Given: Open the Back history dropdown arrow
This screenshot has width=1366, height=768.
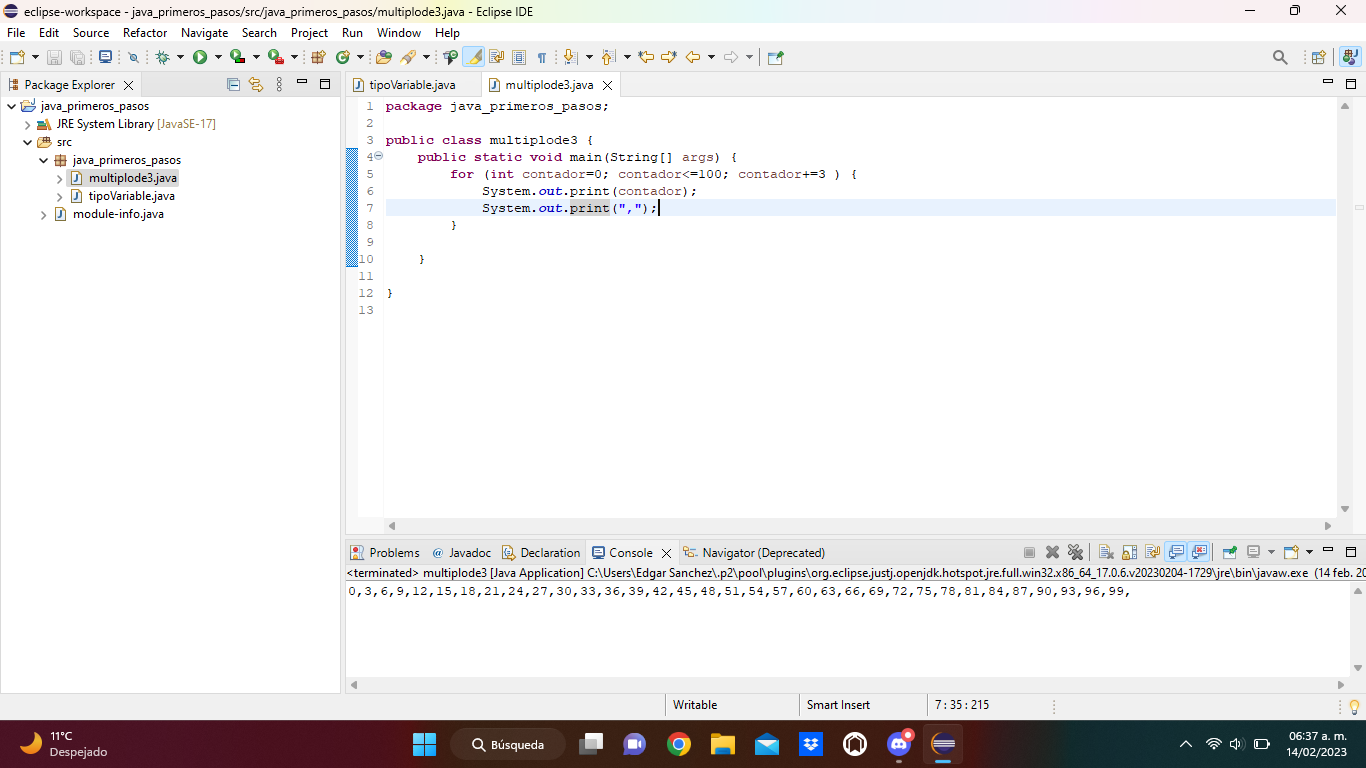Looking at the screenshot, I should coord(711,57).
